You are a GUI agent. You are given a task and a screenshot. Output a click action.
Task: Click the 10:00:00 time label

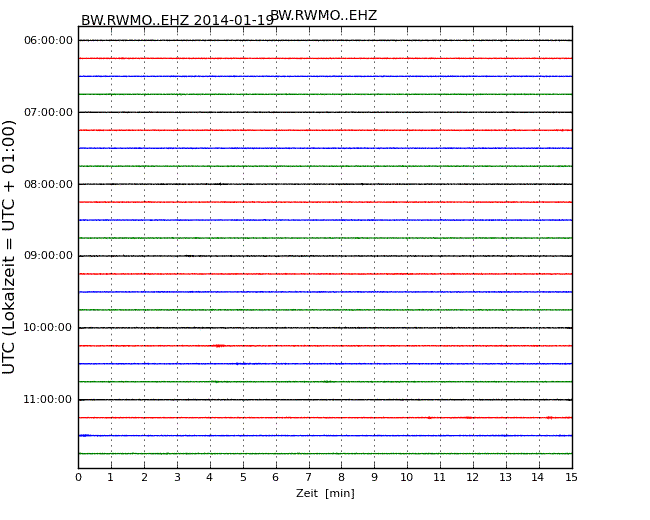point(48,328)
